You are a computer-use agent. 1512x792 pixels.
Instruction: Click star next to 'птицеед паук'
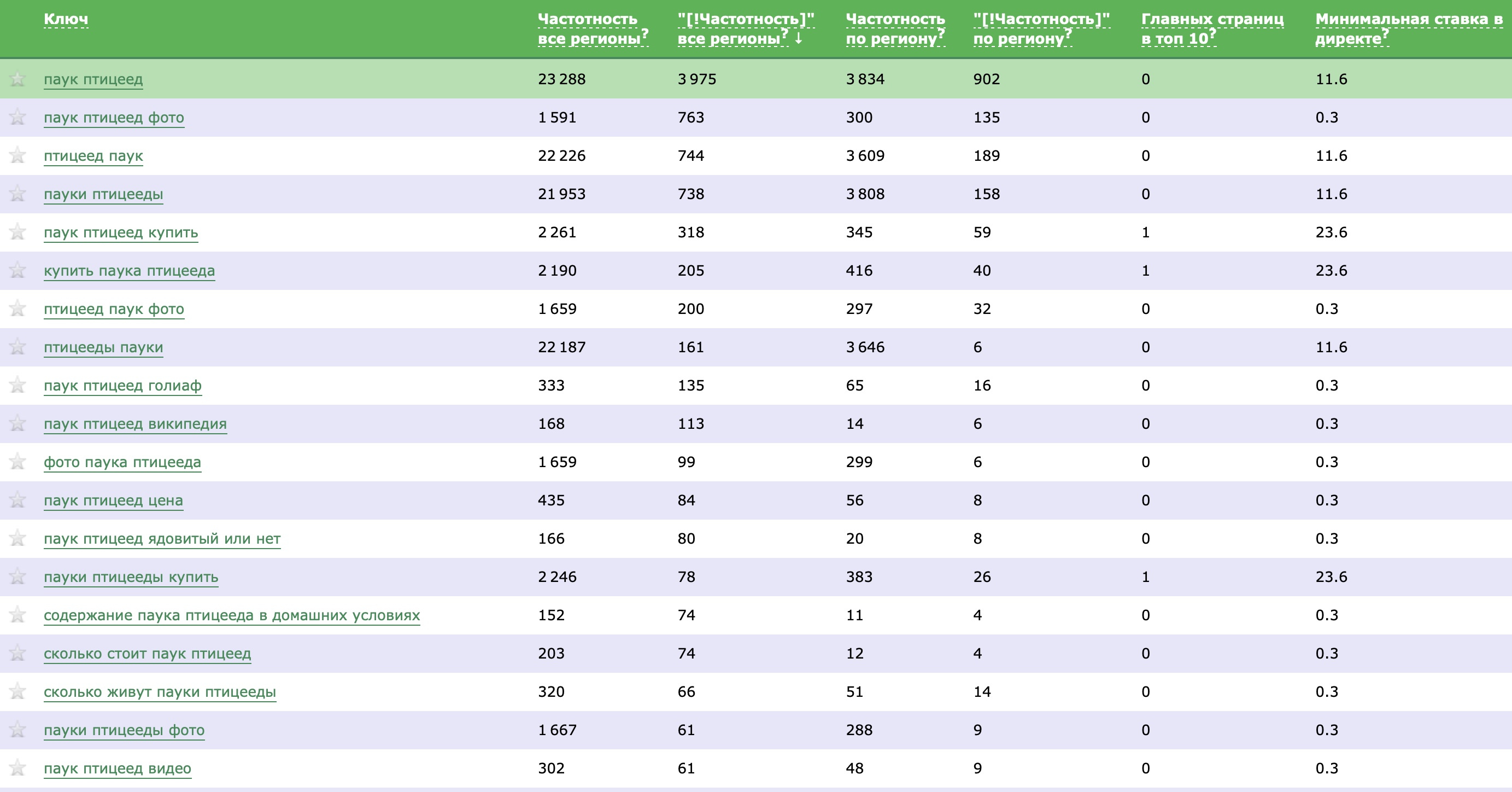click(x=17, y=155)
